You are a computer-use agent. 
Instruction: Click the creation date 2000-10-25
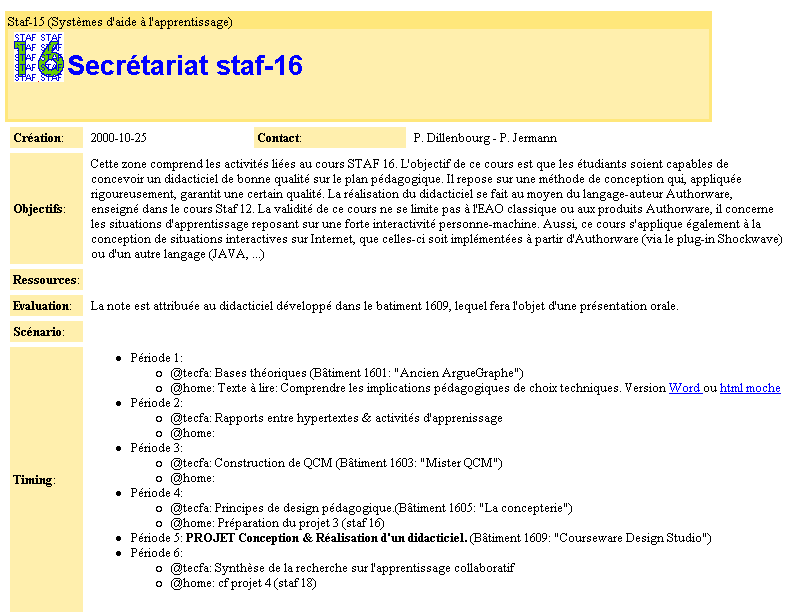(x=118, y=138)
